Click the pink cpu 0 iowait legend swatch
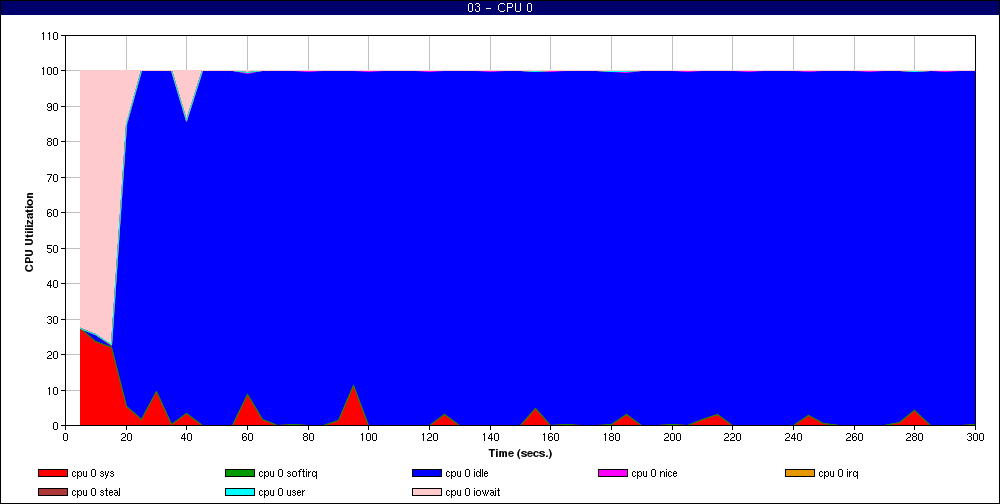 point(427,492)
